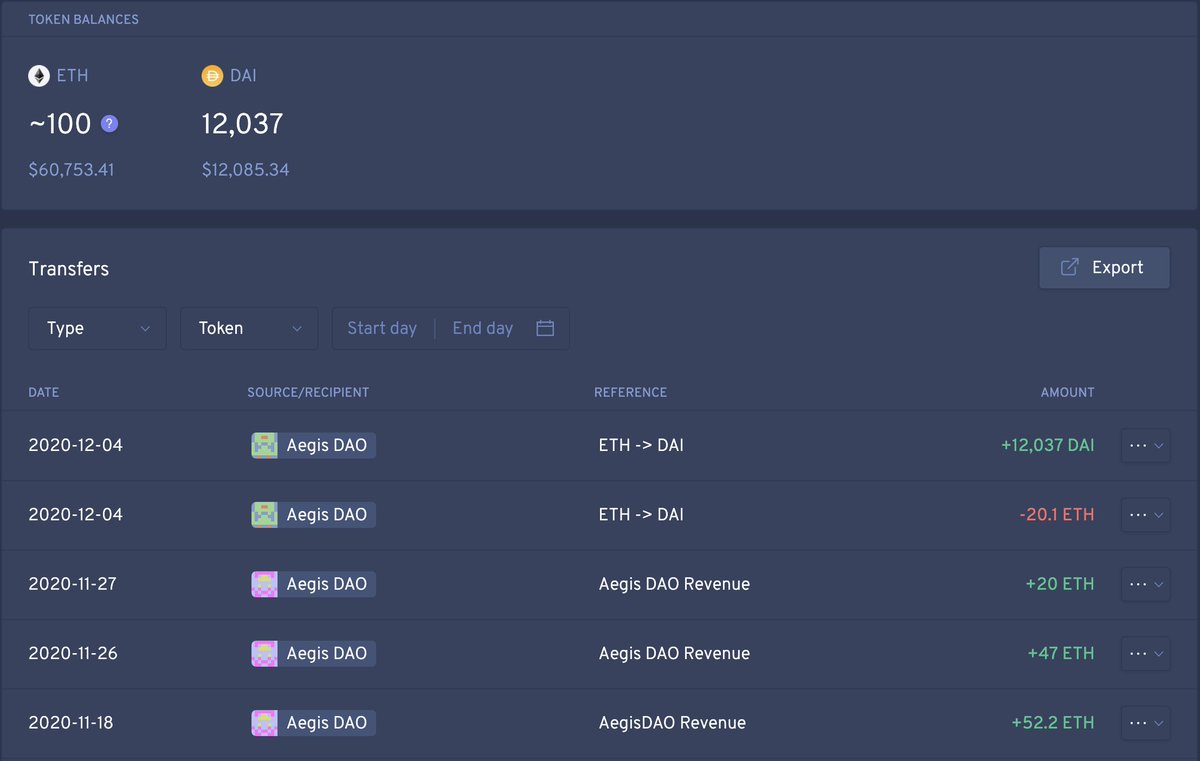Click the REFERENCE column header
The width and height of the screenshot is (1200, 761).
tap(630, 392)
